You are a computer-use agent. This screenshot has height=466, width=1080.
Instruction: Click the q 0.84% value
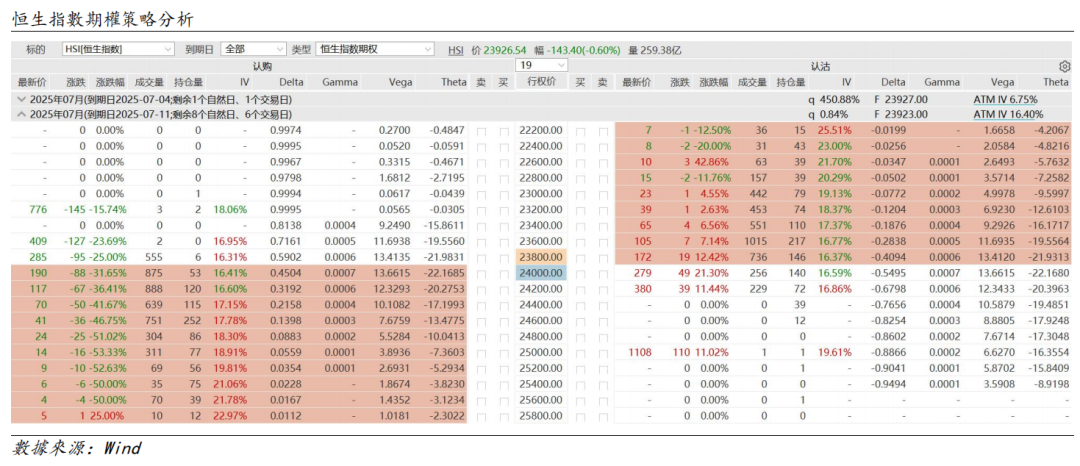pos(829,114)
